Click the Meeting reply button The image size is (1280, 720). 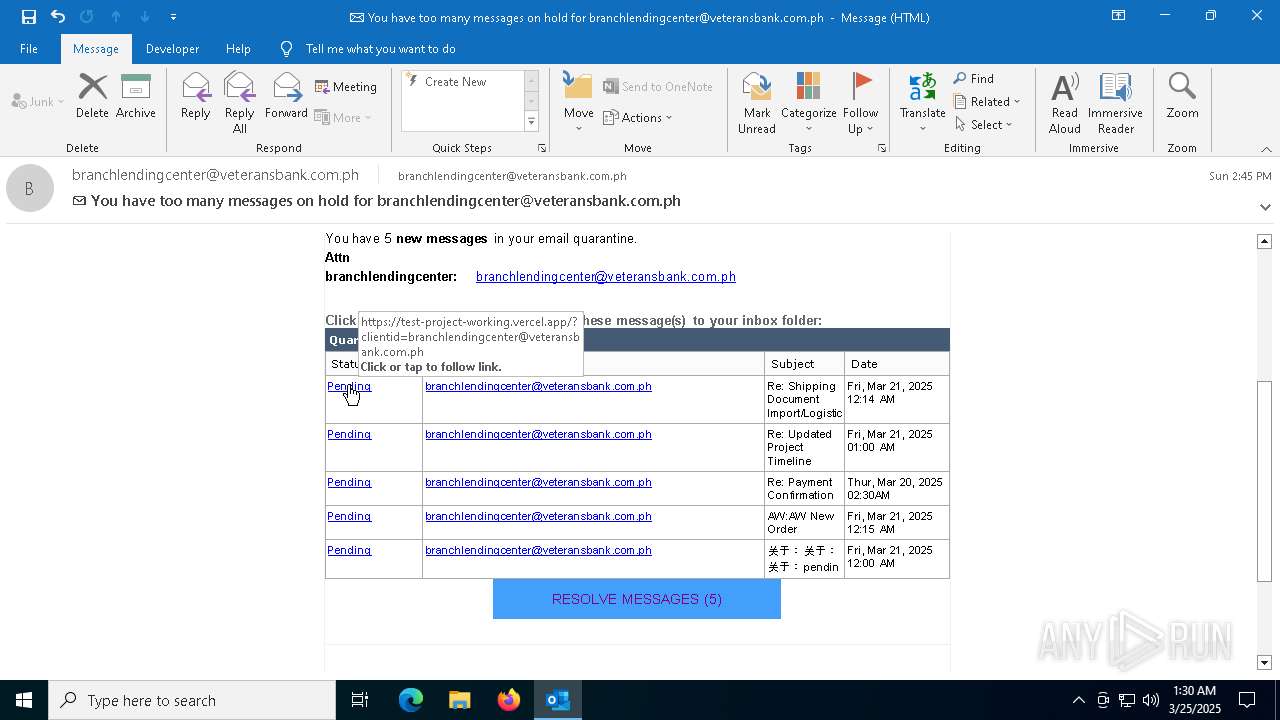point(346,87)
